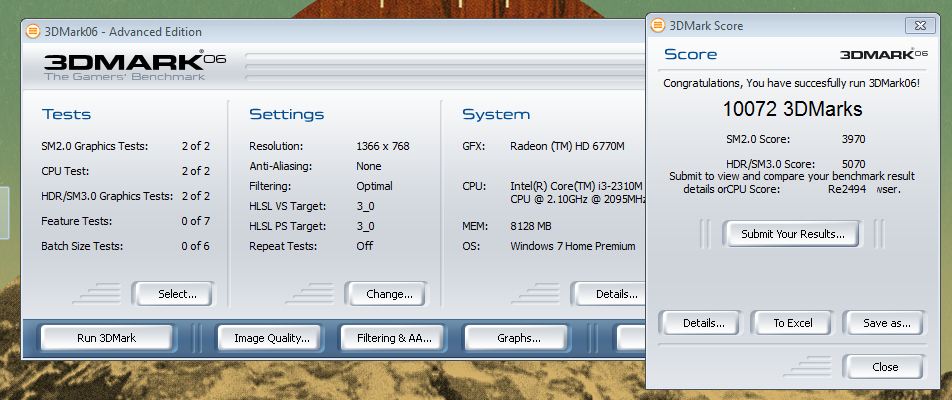Open Change... settings dialog
The width and height of the screenshot is (952, 400).
(386, 294)
